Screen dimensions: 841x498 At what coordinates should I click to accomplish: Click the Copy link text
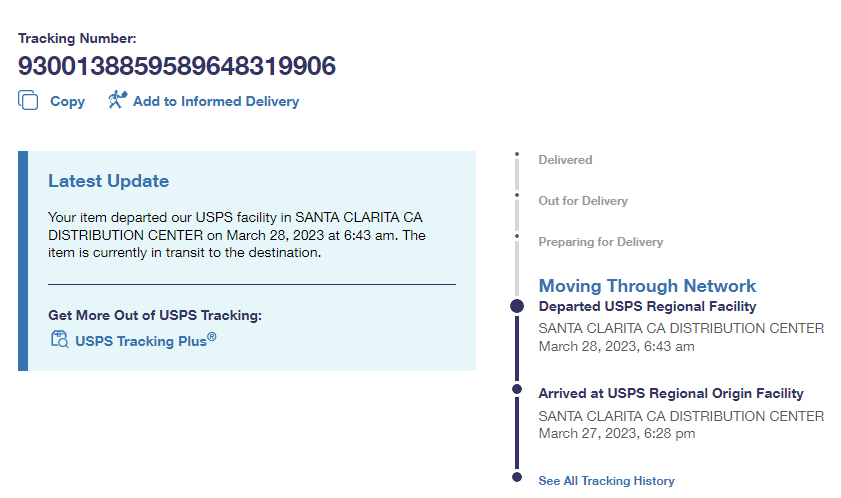click(x=67, y=101)
